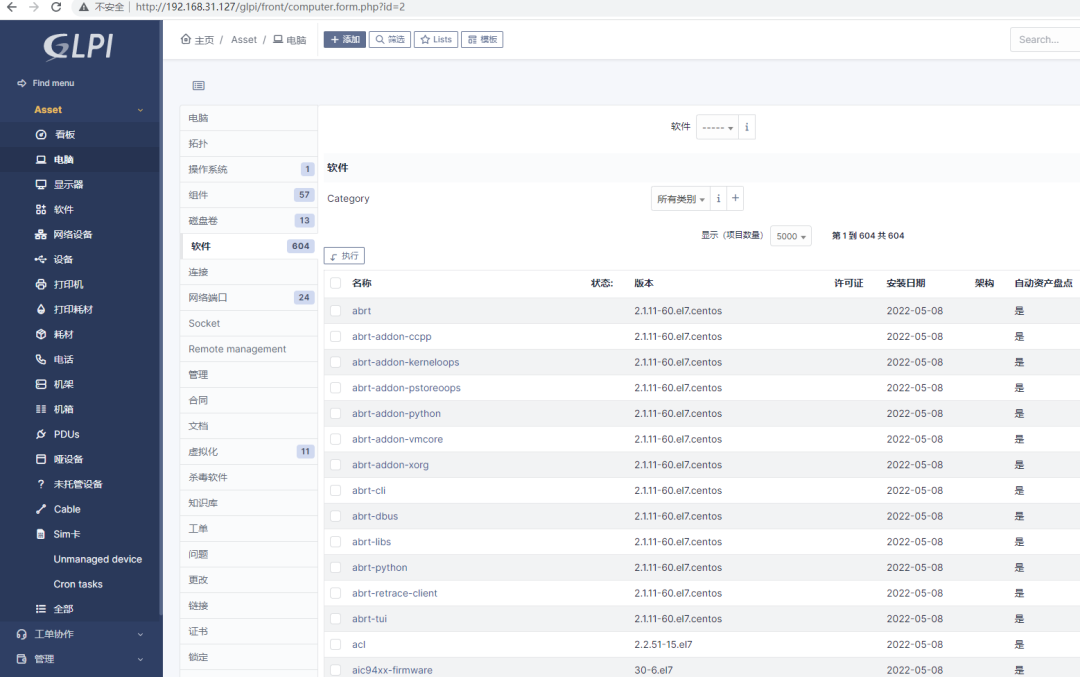Switch to the 虚拟化 tab
The width and height of the screenshot is (1080, 677).
[249, 452]
